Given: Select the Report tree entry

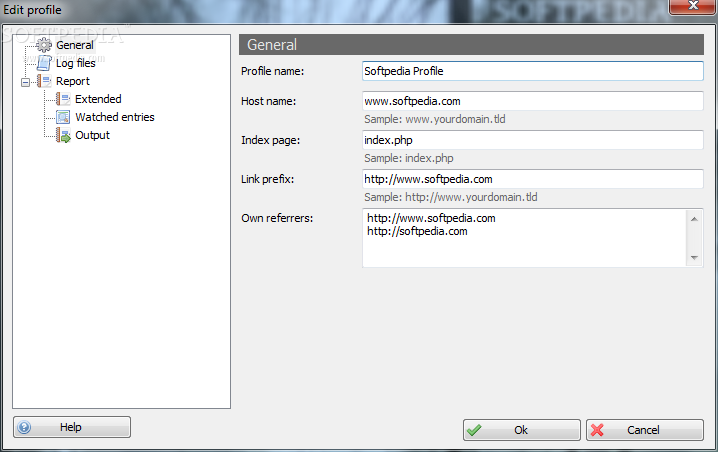Looking at the screenshot, I should point(73,81).
